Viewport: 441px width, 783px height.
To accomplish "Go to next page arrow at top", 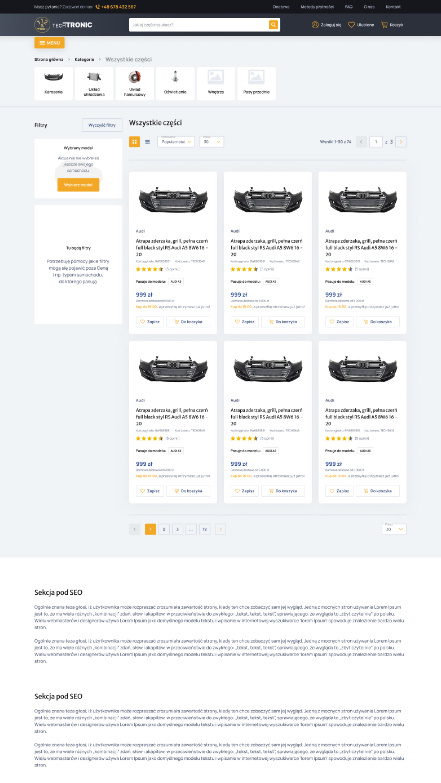I will tap(401, 142).
